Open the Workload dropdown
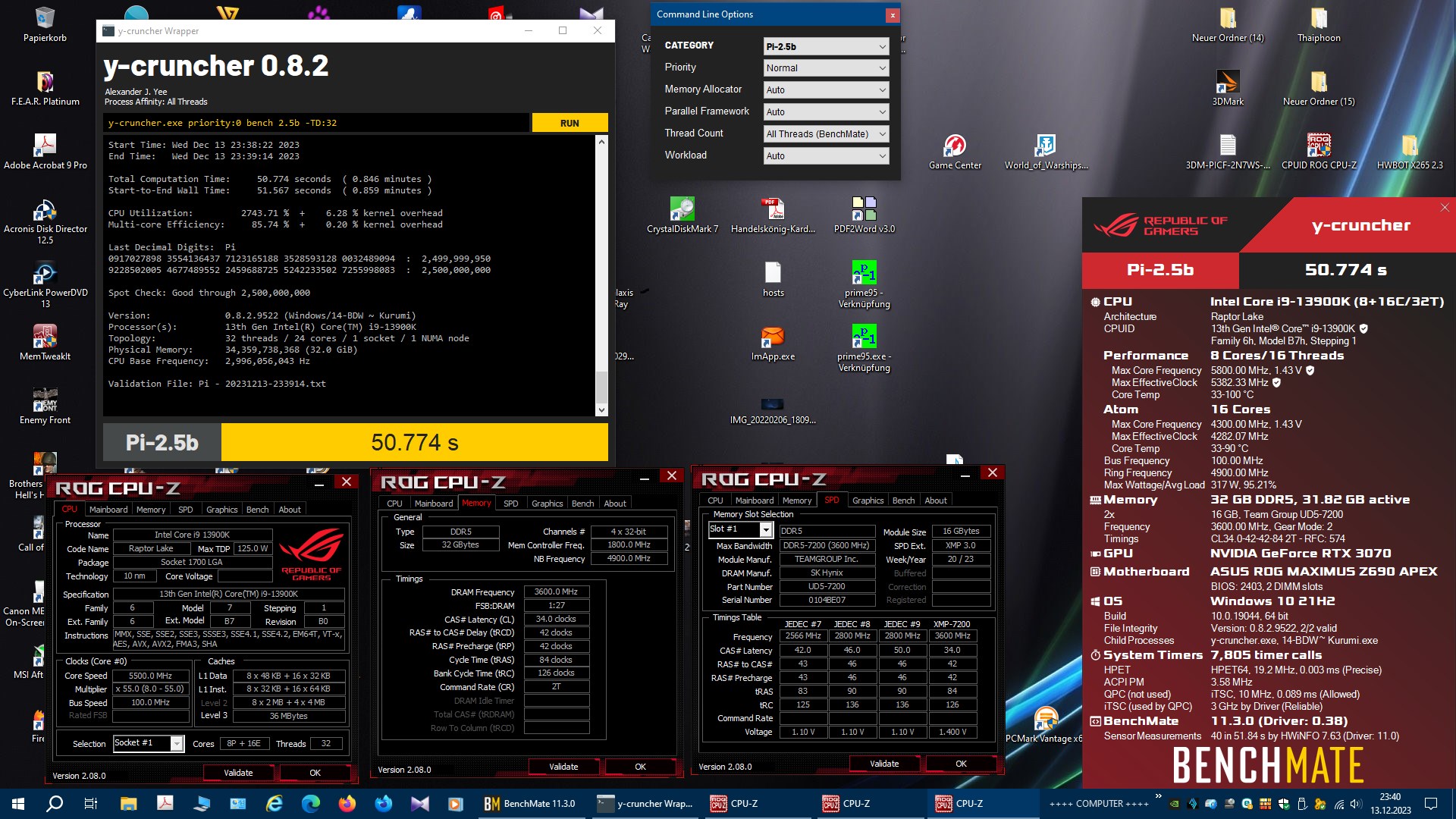 tap(826, 156)
